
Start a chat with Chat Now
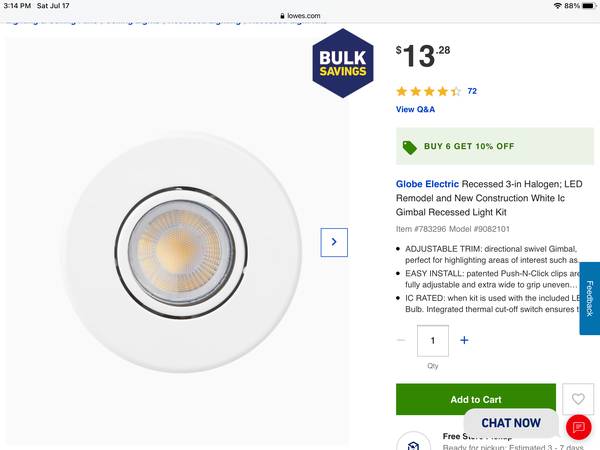pos(511,423)
